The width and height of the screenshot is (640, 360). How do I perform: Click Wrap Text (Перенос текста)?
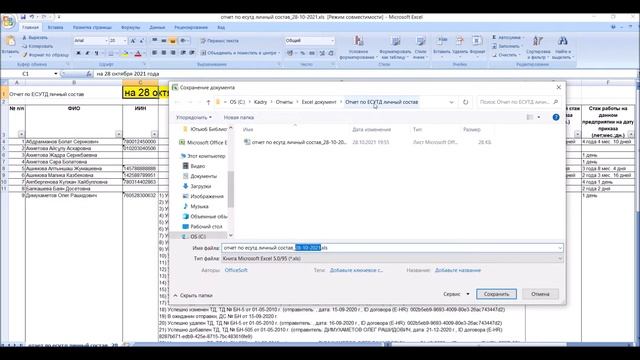coord(219,41)
